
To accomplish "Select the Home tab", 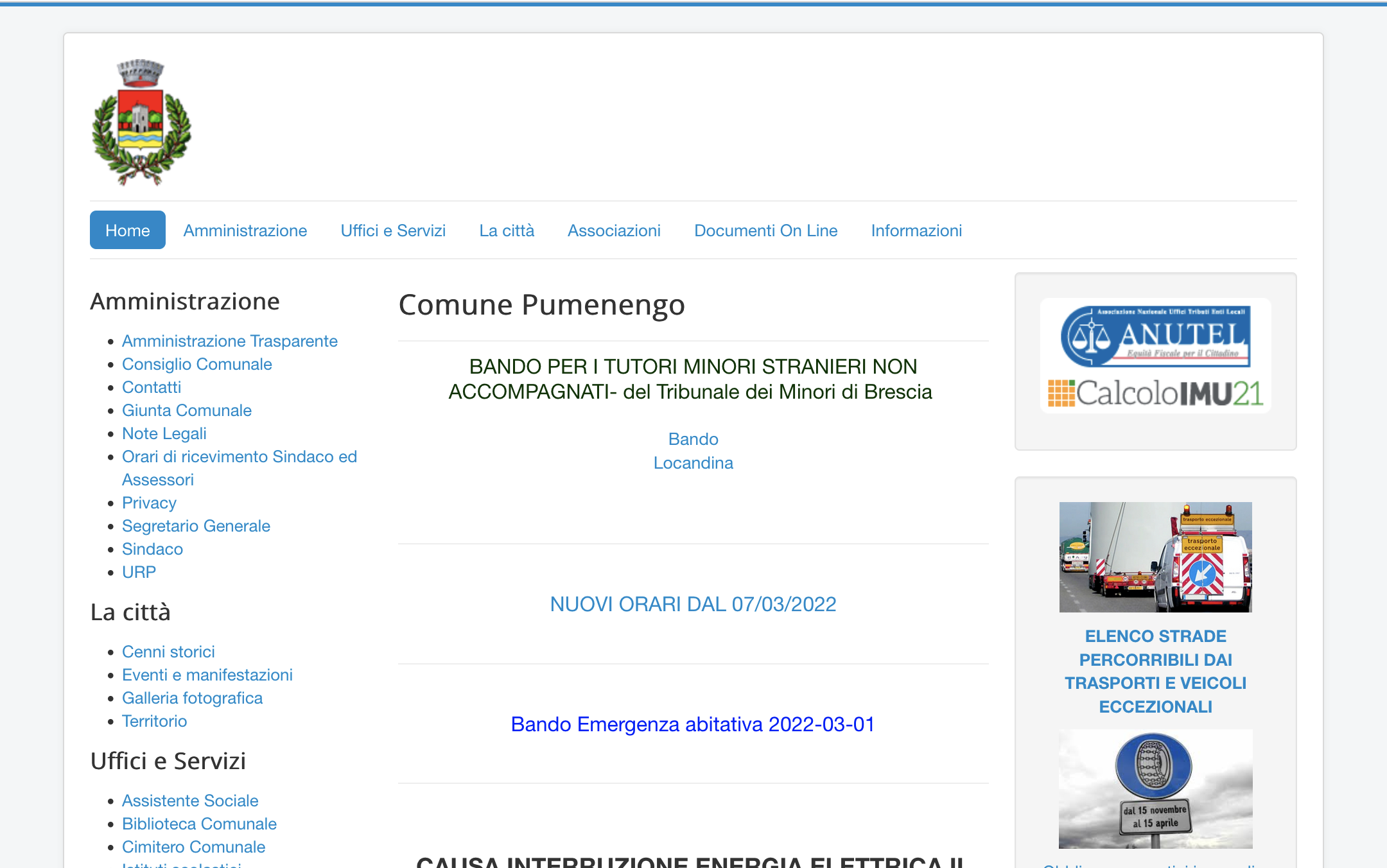I will pyautogui.click(x=127, y=230).
